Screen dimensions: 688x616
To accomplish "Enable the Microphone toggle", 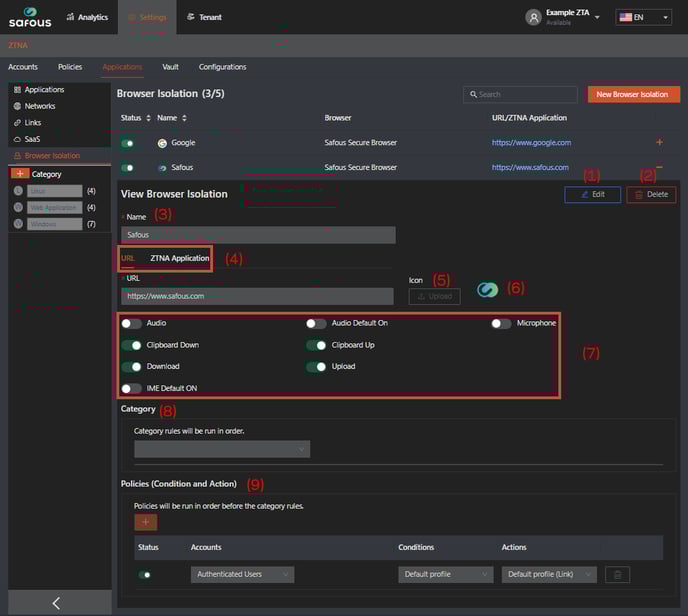I will tap(501, 323).
